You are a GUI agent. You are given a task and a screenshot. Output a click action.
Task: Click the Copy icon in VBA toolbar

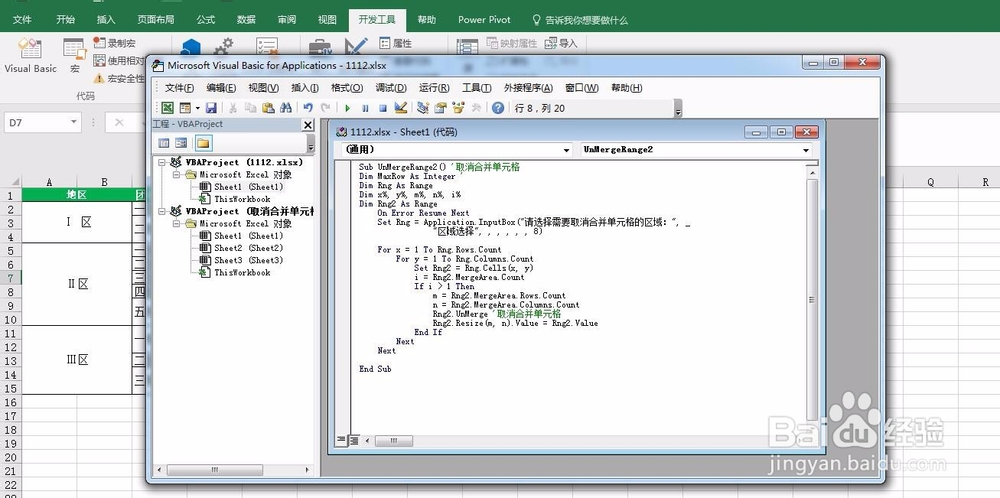251,108
